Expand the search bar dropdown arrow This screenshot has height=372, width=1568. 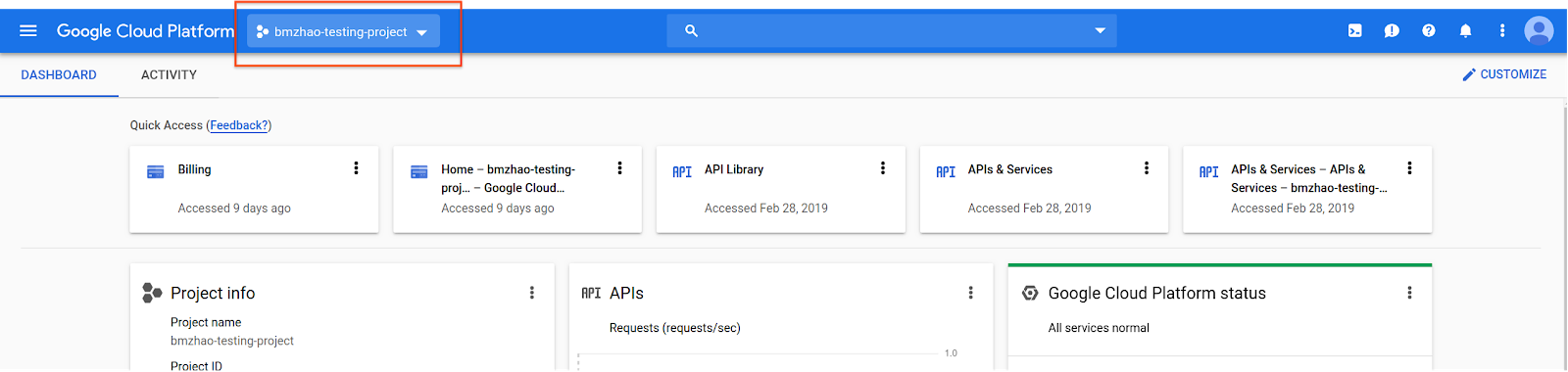point(1100,31)
